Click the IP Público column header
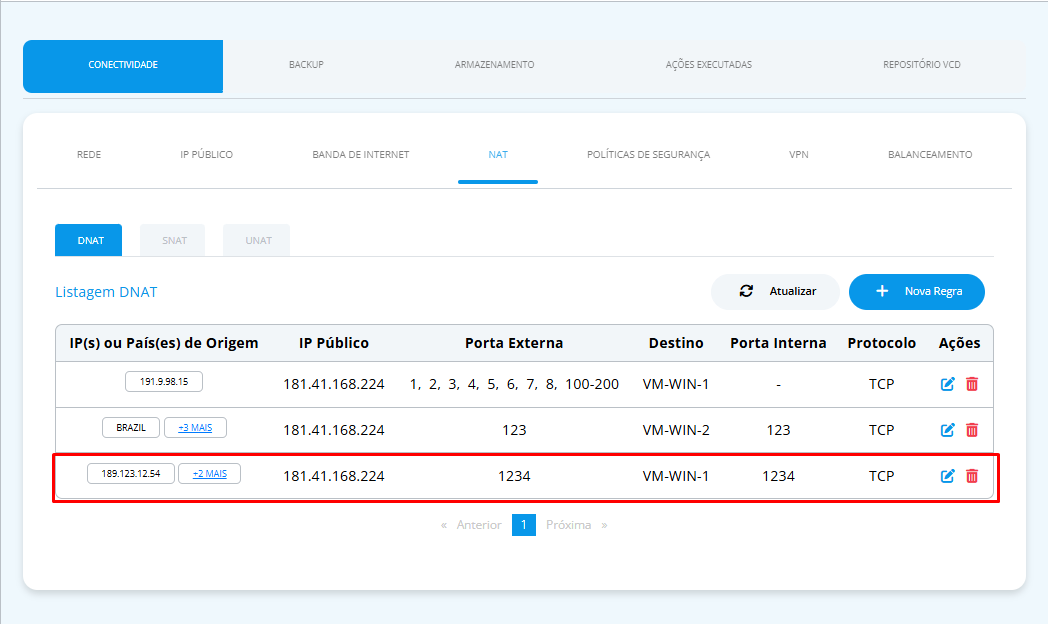The height and width of the screenshot is (624, 1048). coord(334,343)
